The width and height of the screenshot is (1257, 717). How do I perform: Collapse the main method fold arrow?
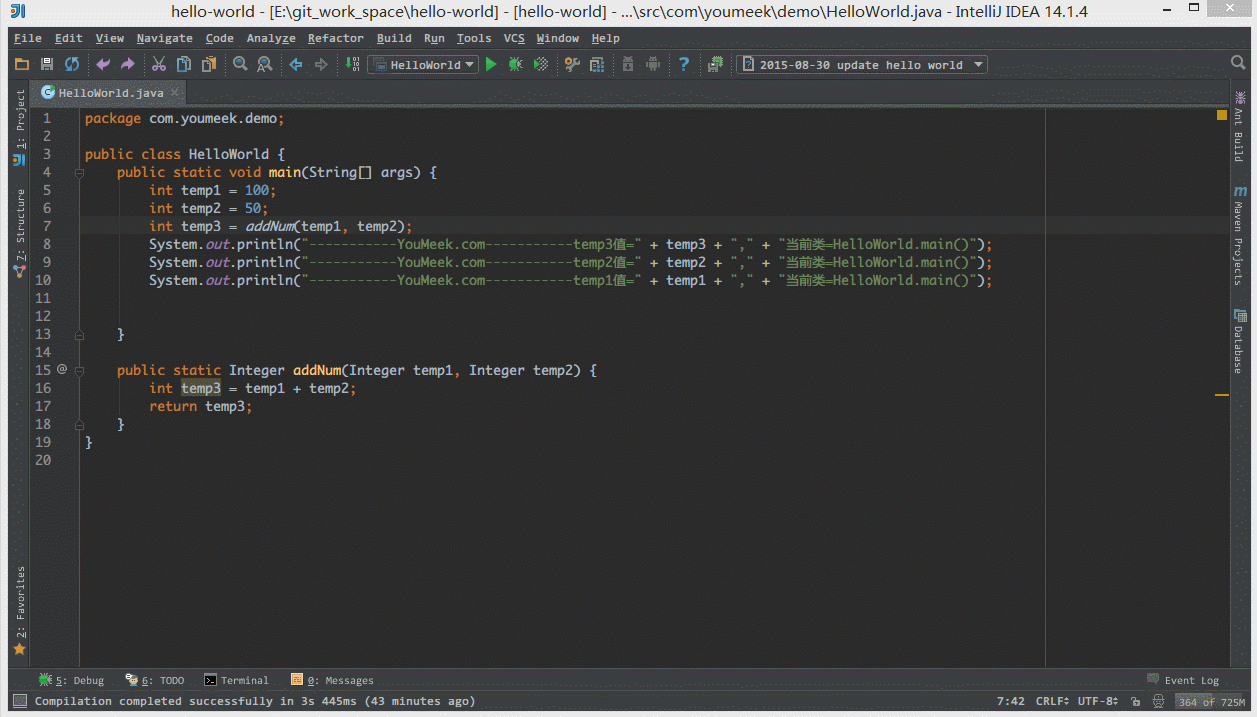79,172
